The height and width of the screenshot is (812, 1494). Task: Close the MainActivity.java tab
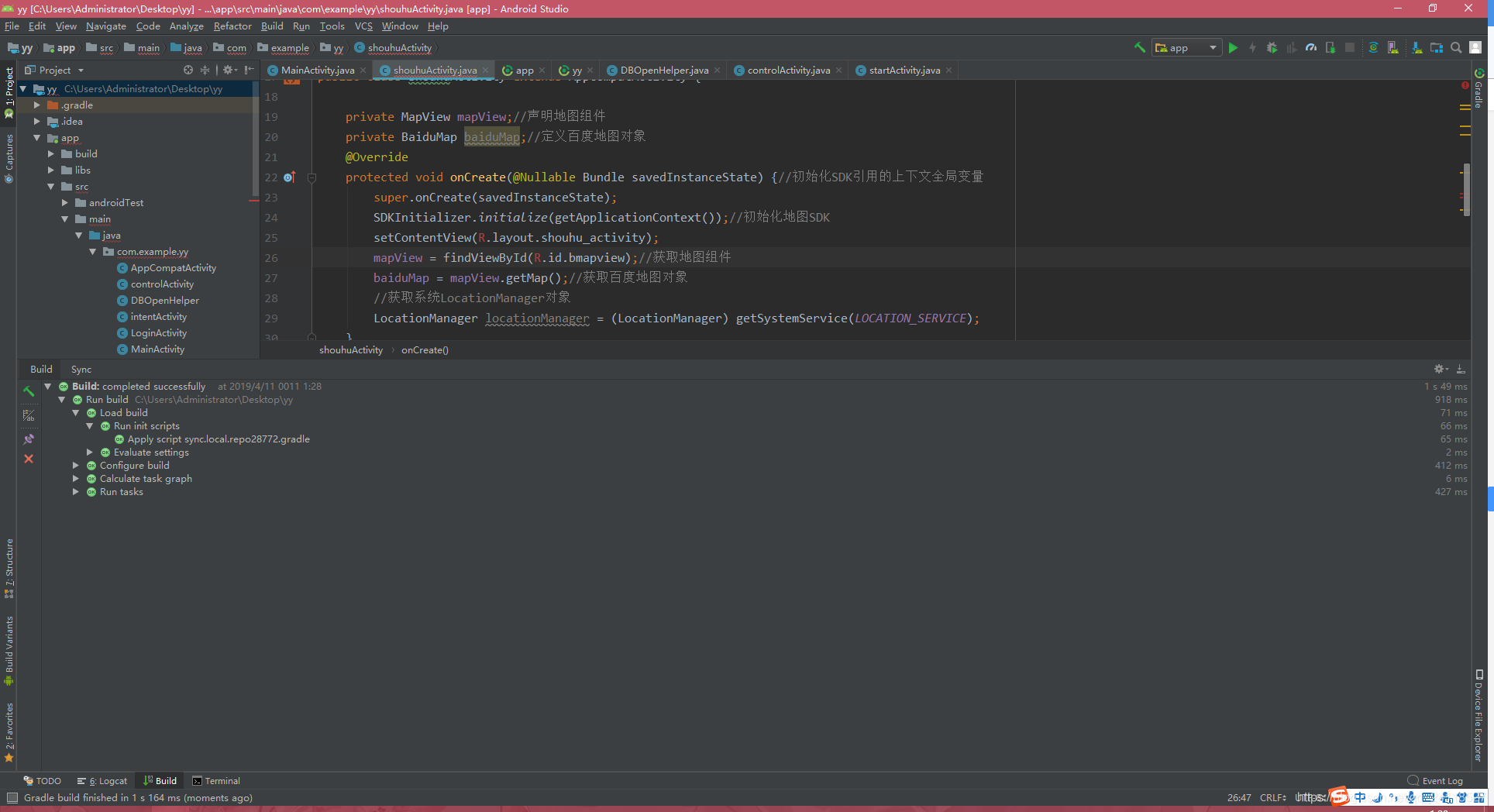(x=363, y=70)
